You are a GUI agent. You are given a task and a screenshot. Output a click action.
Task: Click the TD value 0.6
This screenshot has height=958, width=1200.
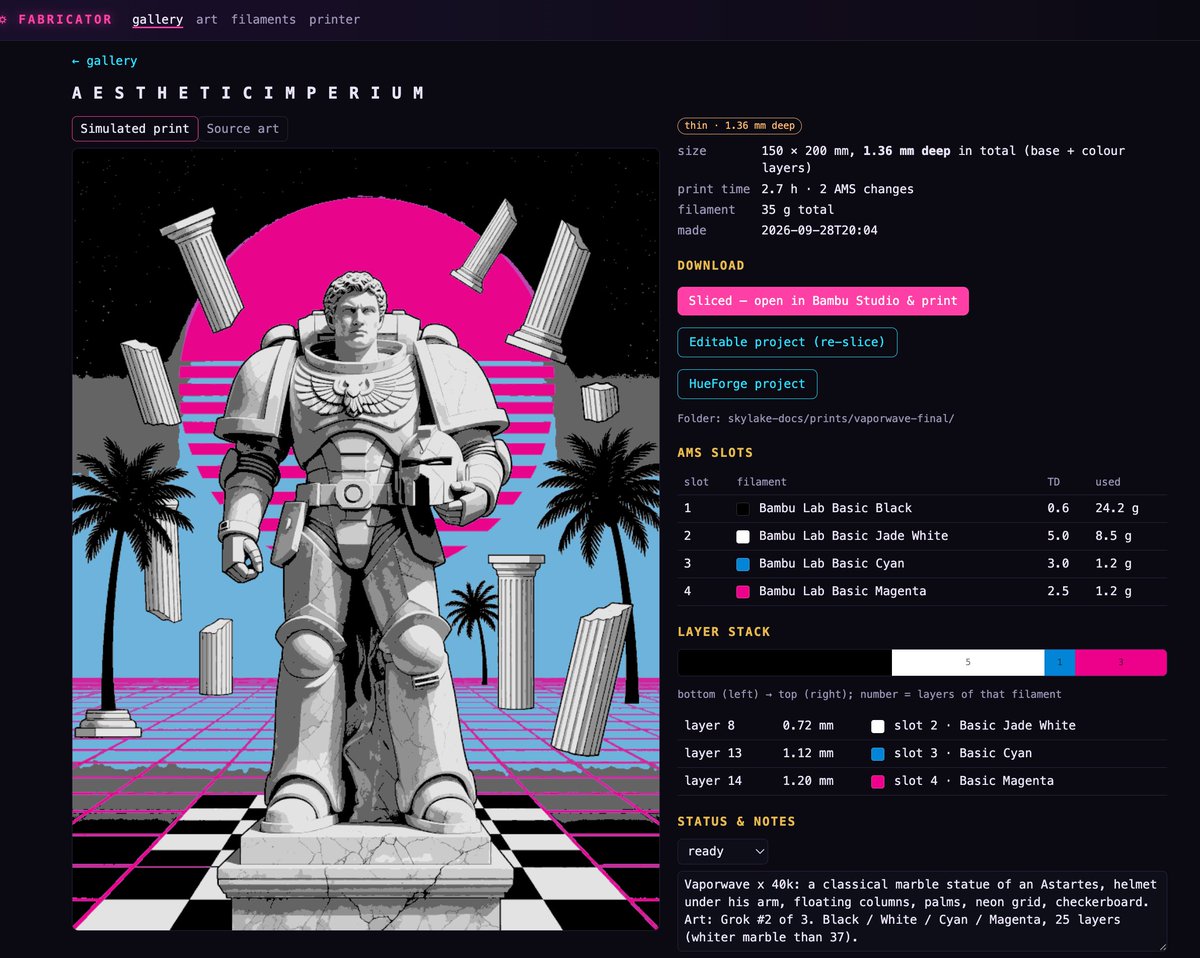pyautogui.click(x=1058, y=508)
